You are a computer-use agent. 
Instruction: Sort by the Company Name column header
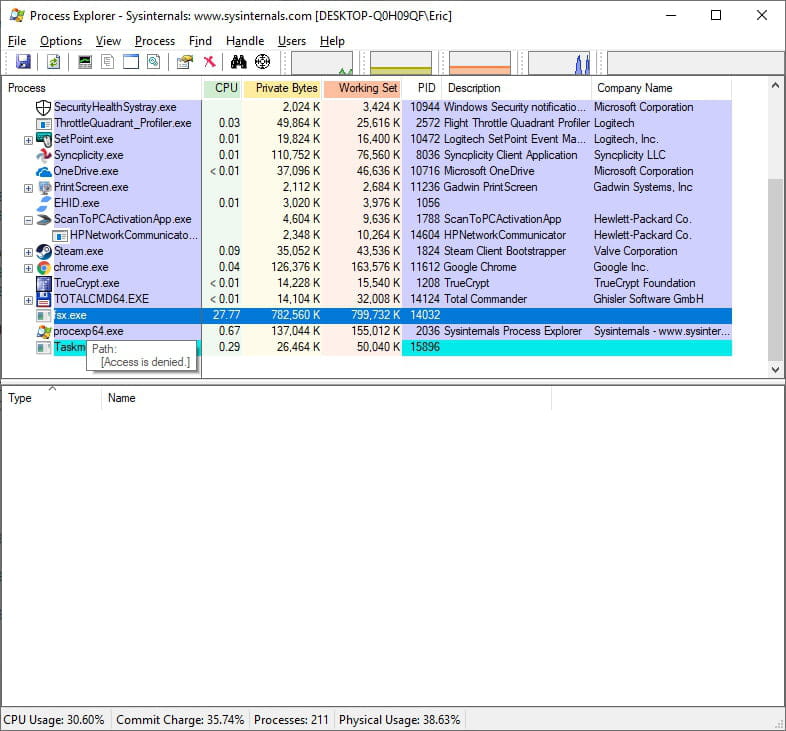[x=661, y=88]
